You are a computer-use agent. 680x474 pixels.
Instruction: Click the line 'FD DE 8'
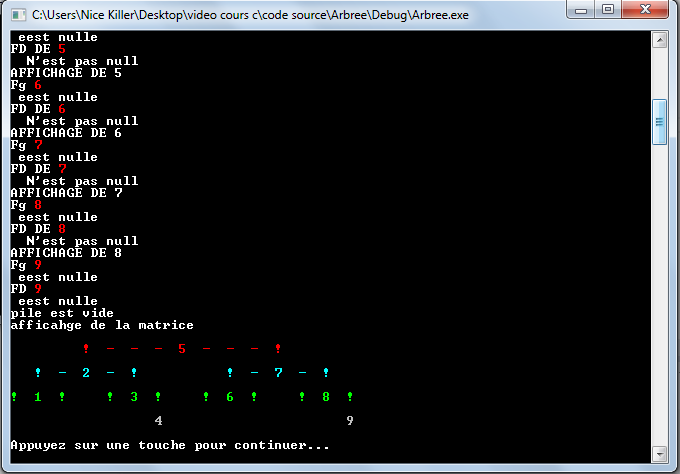coord(38,229)
